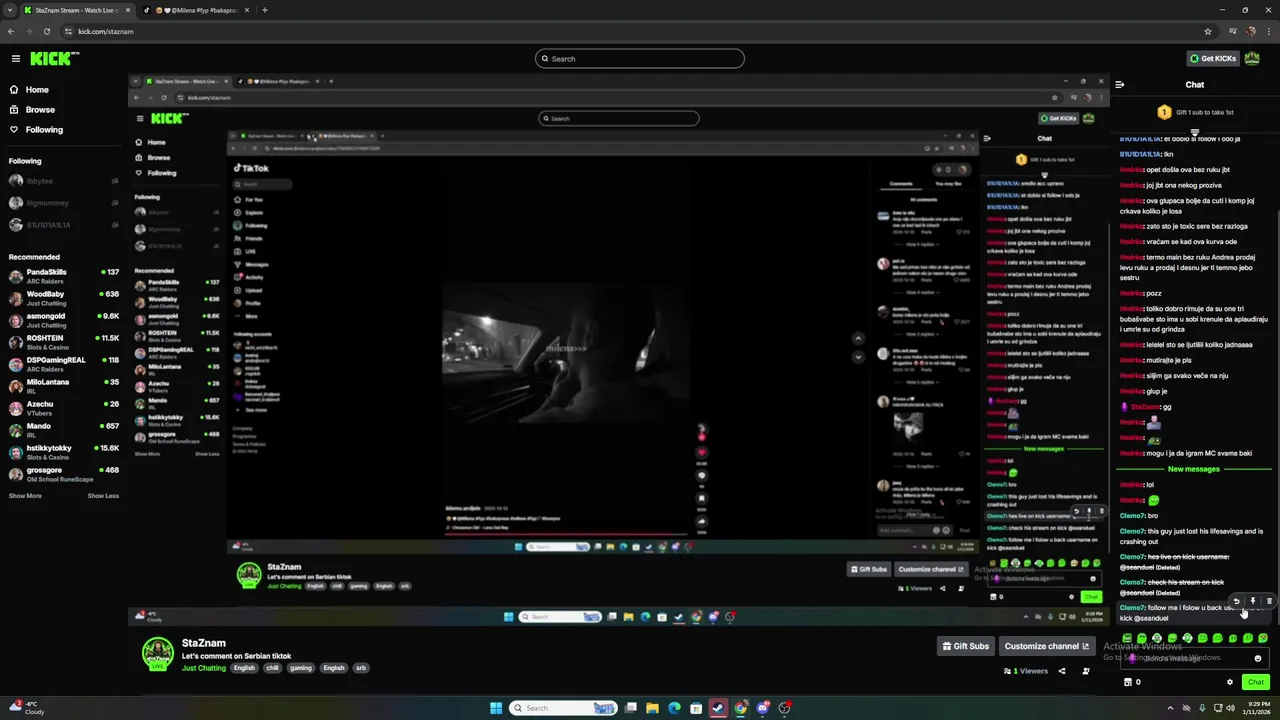Open File Explorer from the bottom Windows taskbar

(652, 708)
